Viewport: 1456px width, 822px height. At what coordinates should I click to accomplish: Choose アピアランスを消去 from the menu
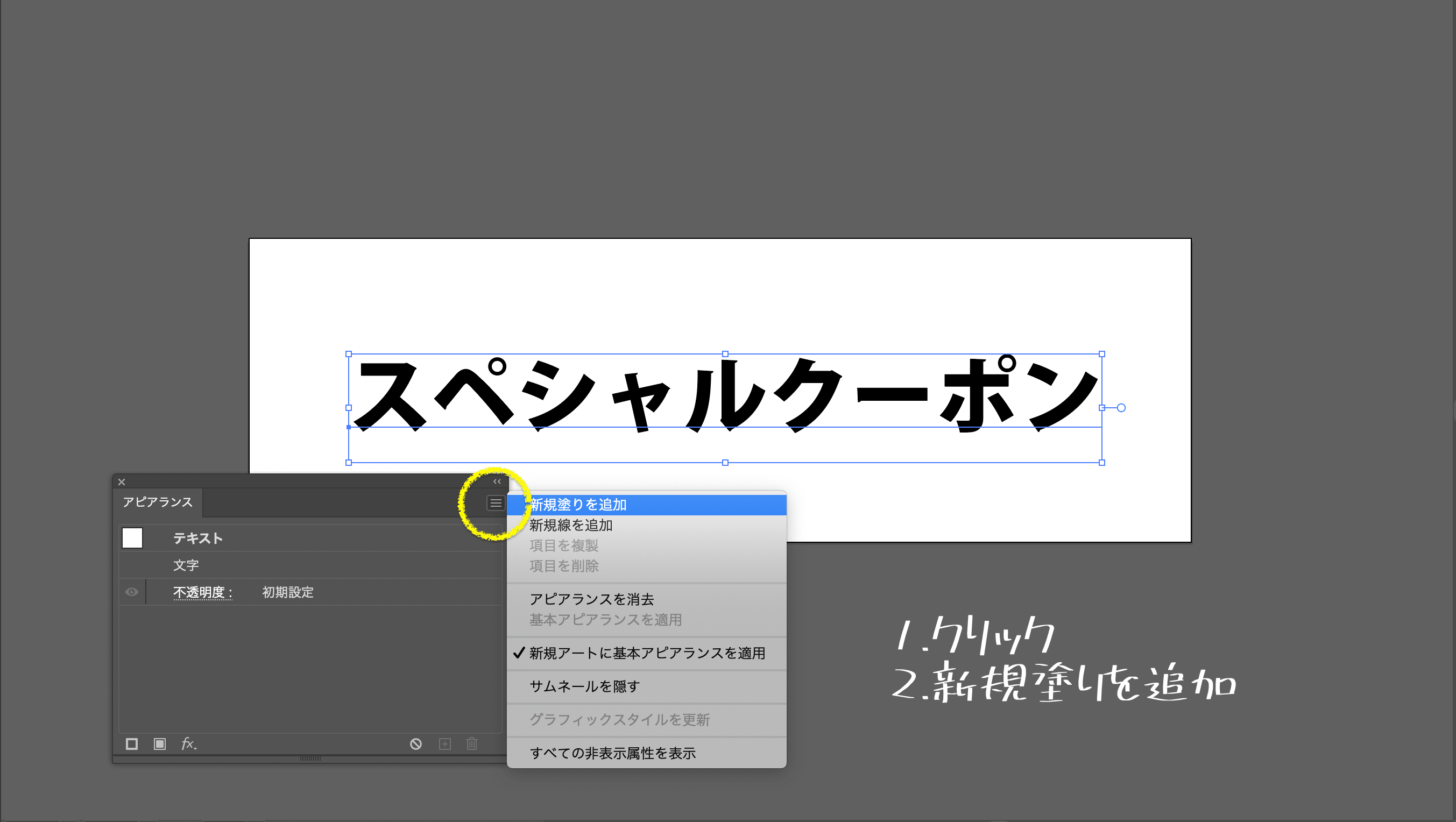[647, 599]
